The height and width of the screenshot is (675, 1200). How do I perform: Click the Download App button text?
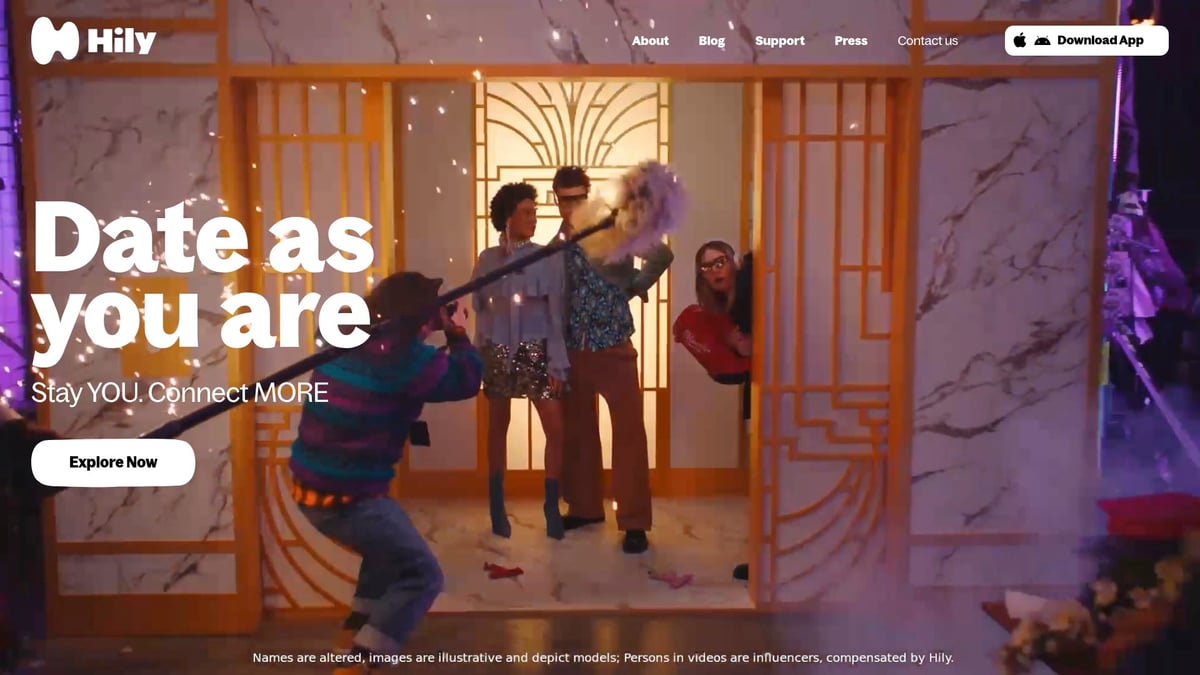point(1100,41)
